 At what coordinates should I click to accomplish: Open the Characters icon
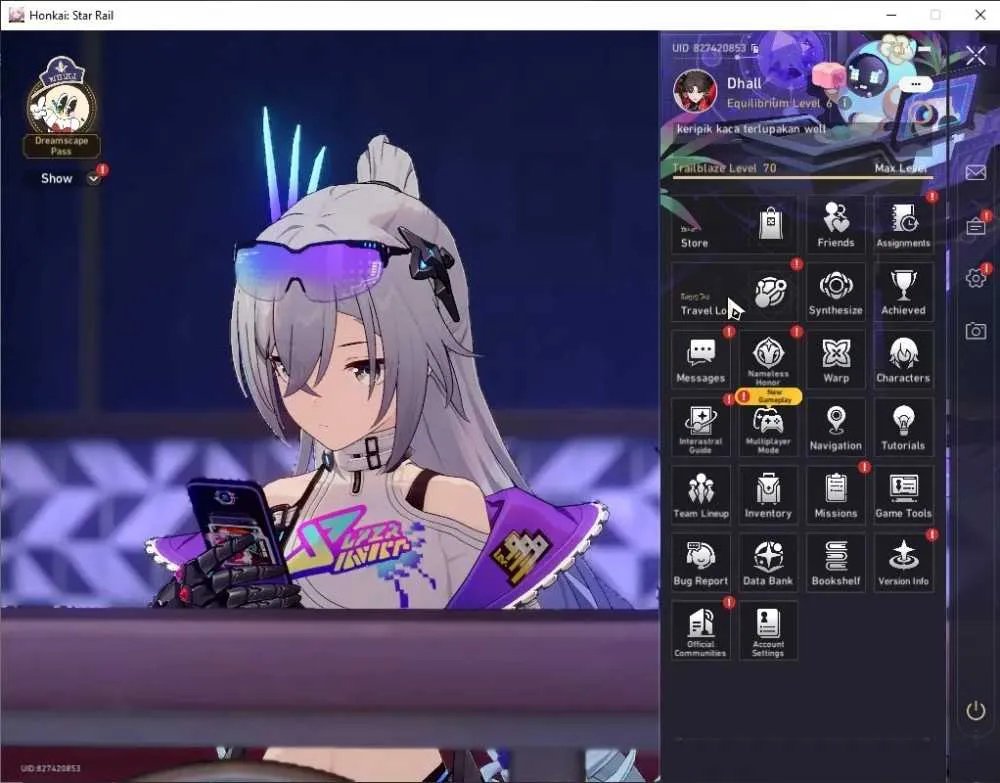[903, 360]
